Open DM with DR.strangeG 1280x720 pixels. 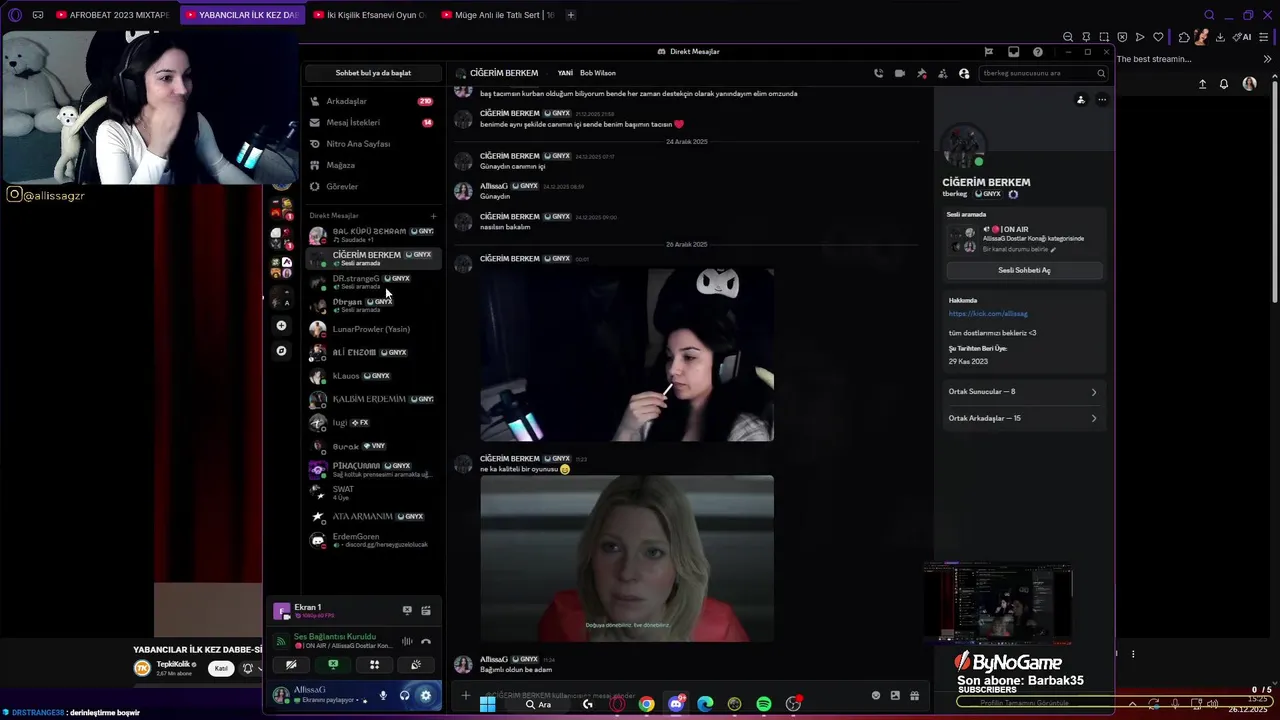pyautogui.click(x=372, y=282)
